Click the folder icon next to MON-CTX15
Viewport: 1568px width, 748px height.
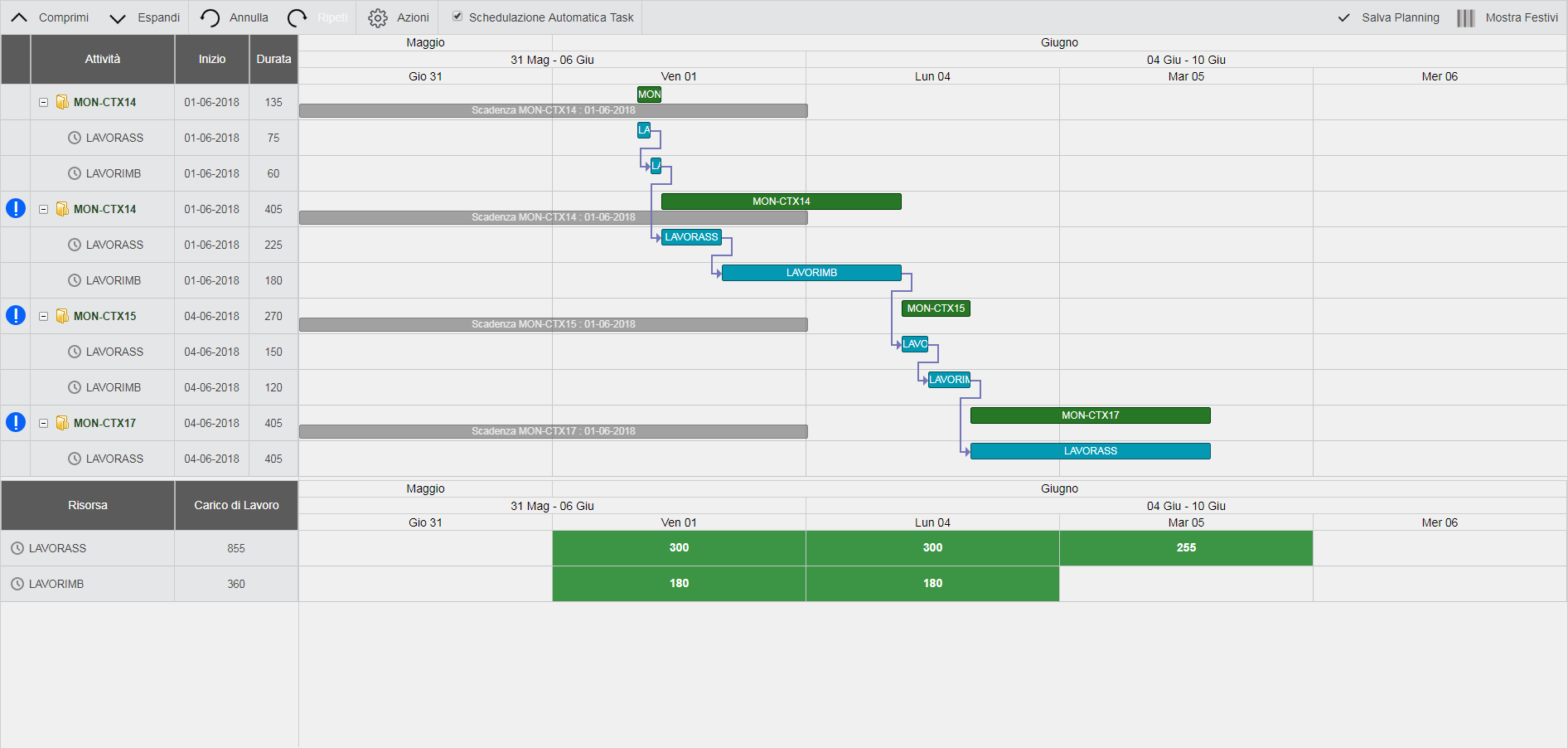62,316
